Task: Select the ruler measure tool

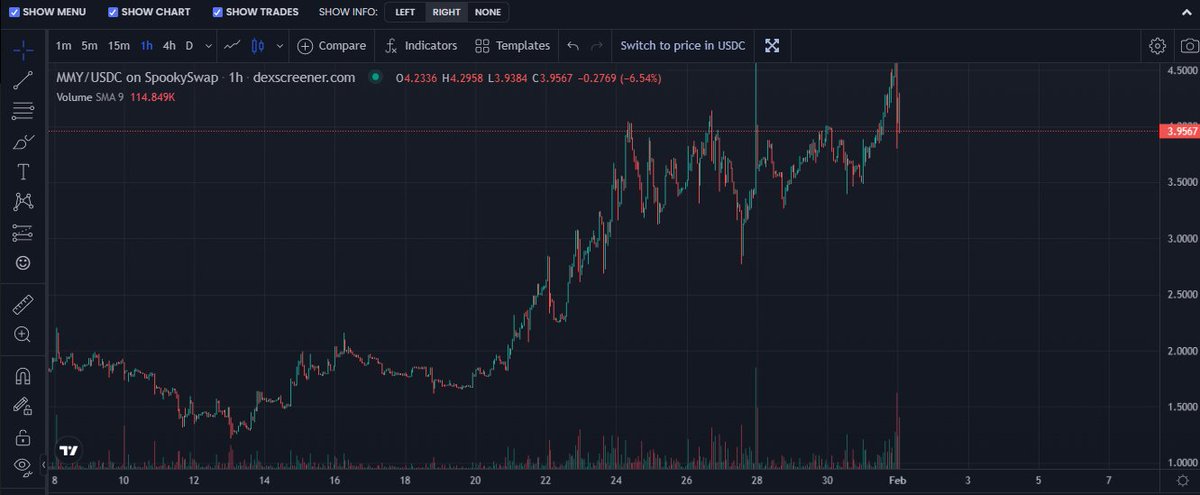Action: pyautogui.click(x=22, y=303)
